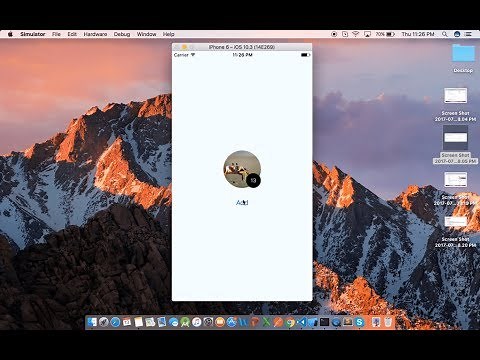This screenshot has width=480, height=360.
Task: Click the Thu 11:26 PM clock
Action: tap(418, 34)
